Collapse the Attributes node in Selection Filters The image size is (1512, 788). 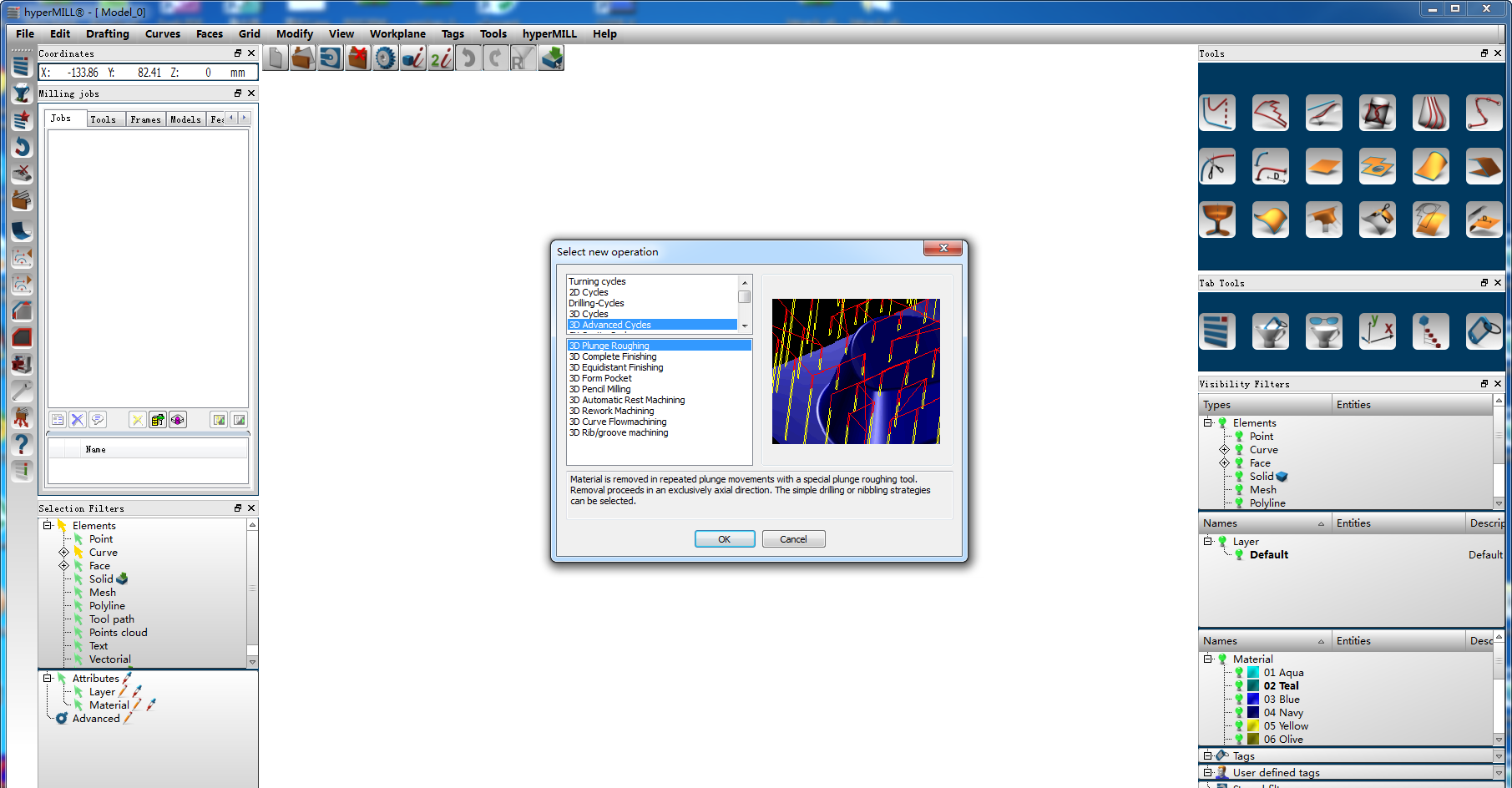tap(48, 679)
